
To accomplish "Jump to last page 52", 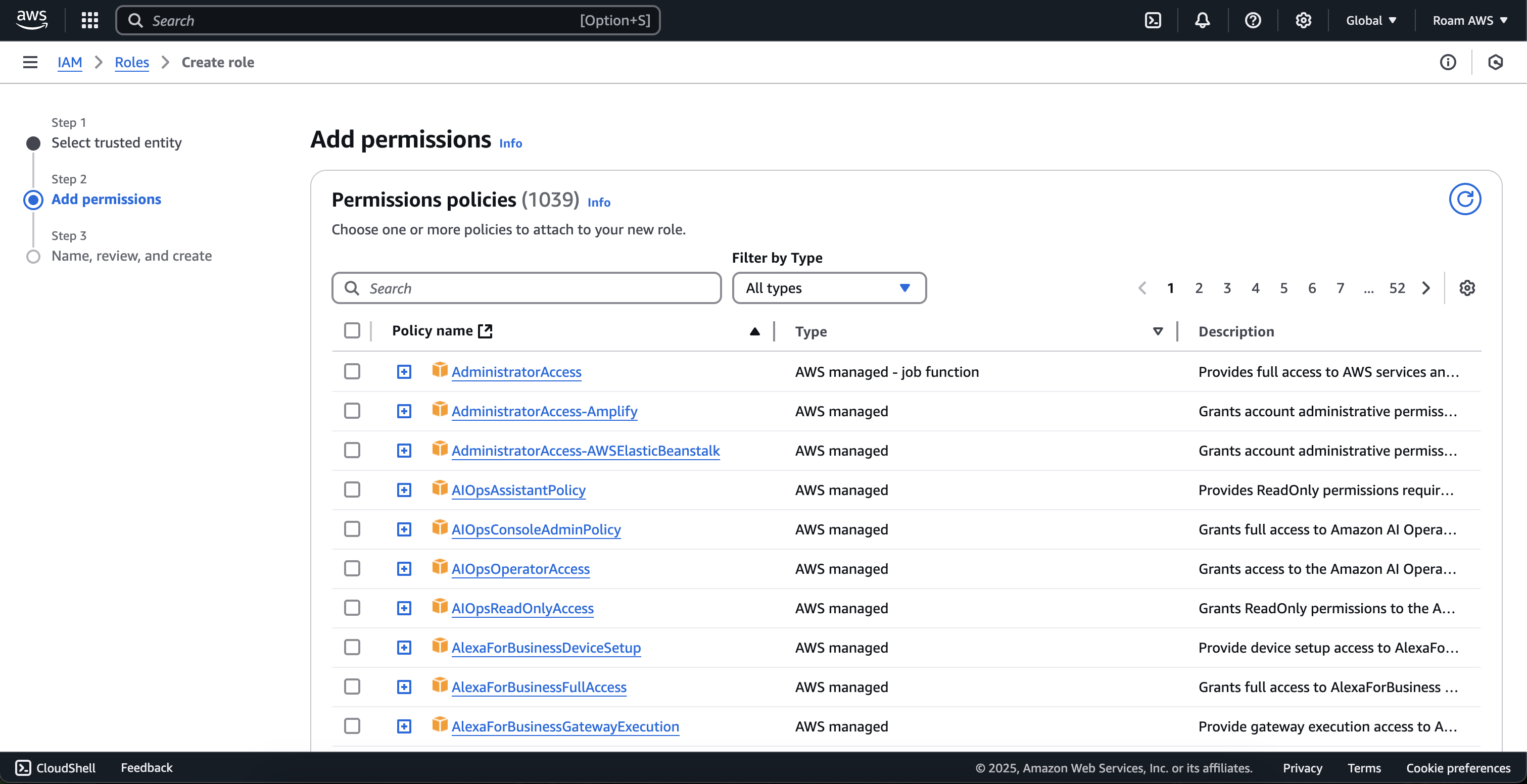I will (1397, 288).
